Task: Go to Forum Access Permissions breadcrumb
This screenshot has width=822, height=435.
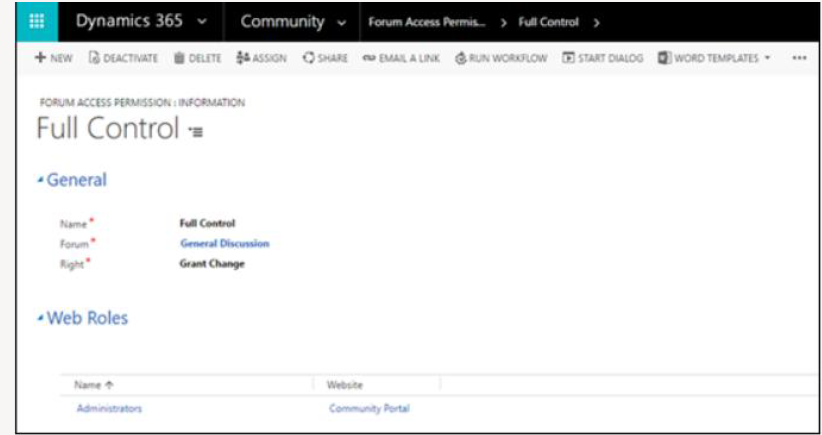Action: pyautogui.click(x=429, y=23)
